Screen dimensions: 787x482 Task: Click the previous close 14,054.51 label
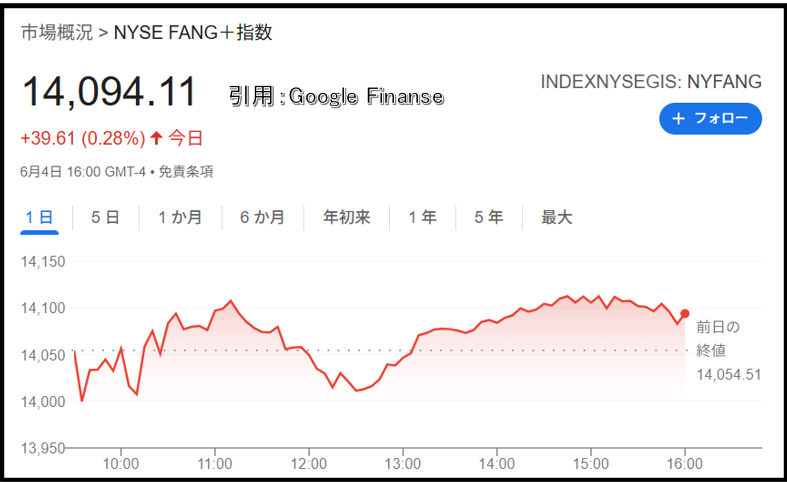[x=729, y=375]
